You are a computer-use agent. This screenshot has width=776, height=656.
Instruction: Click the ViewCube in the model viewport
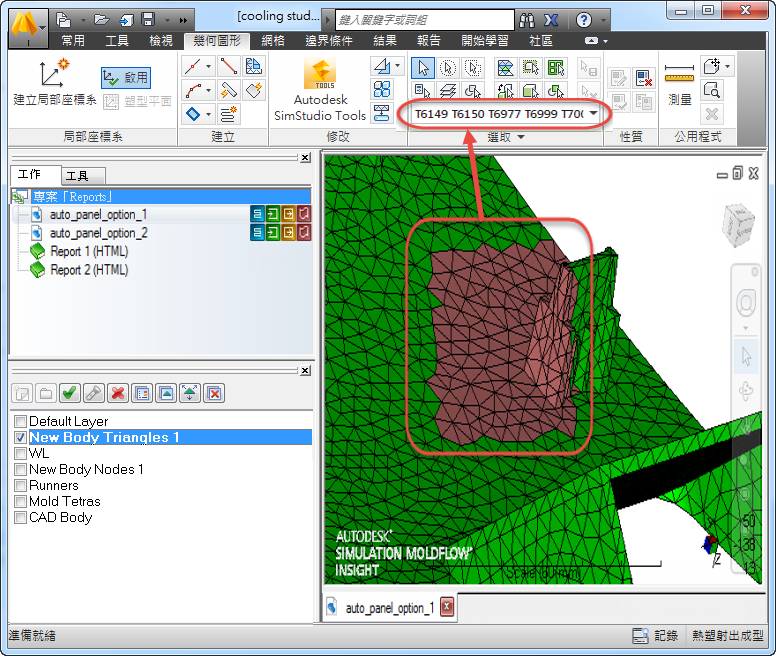pos(738,225)
